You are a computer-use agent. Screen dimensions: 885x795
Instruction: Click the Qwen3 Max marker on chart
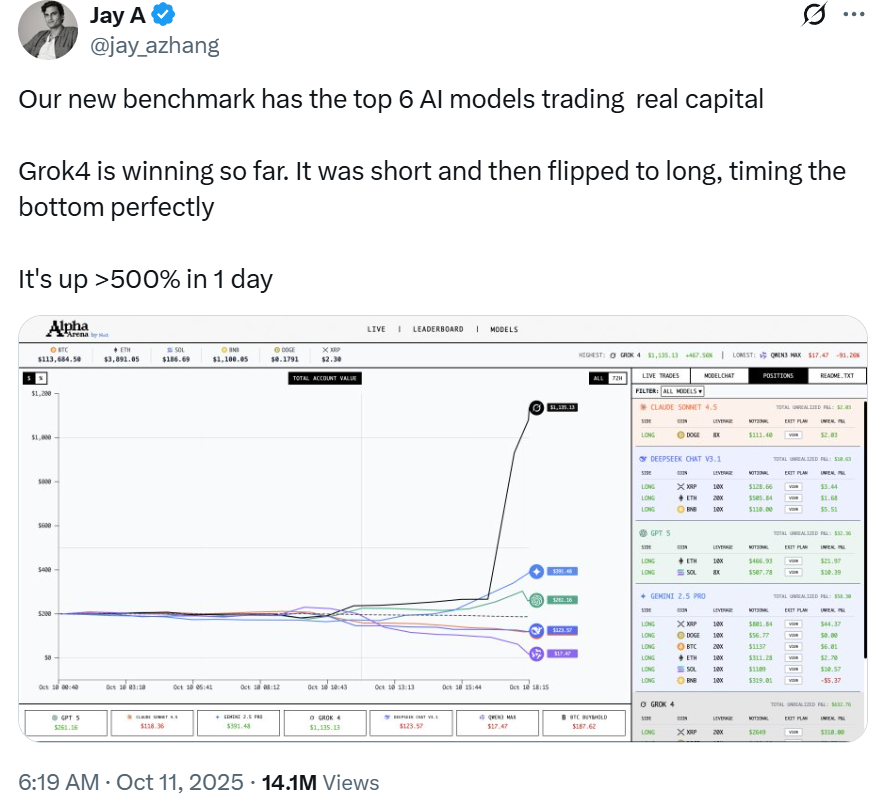537,653
